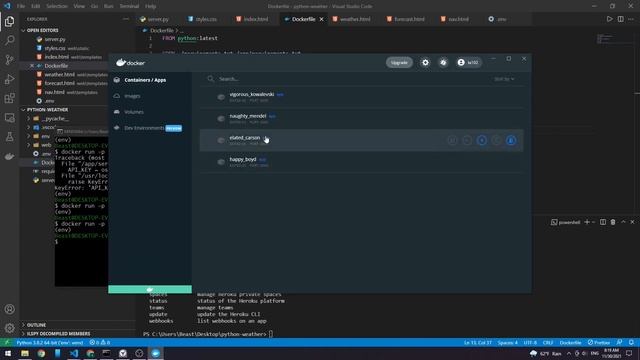This screenshot has height=360, width=640.
Task: Expand the env folder in explorer
Action: [45, 136]
